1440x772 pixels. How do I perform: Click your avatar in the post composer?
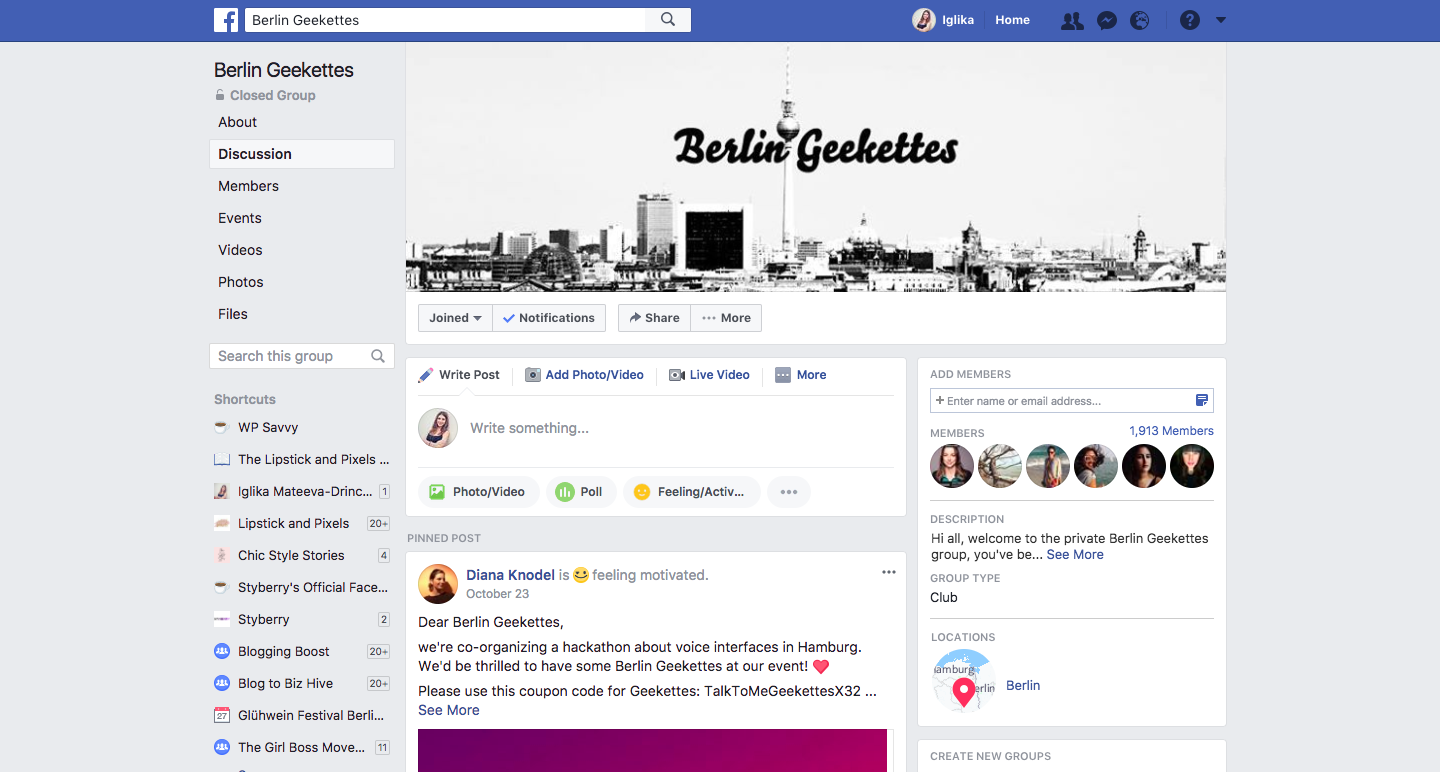[438, 428]
